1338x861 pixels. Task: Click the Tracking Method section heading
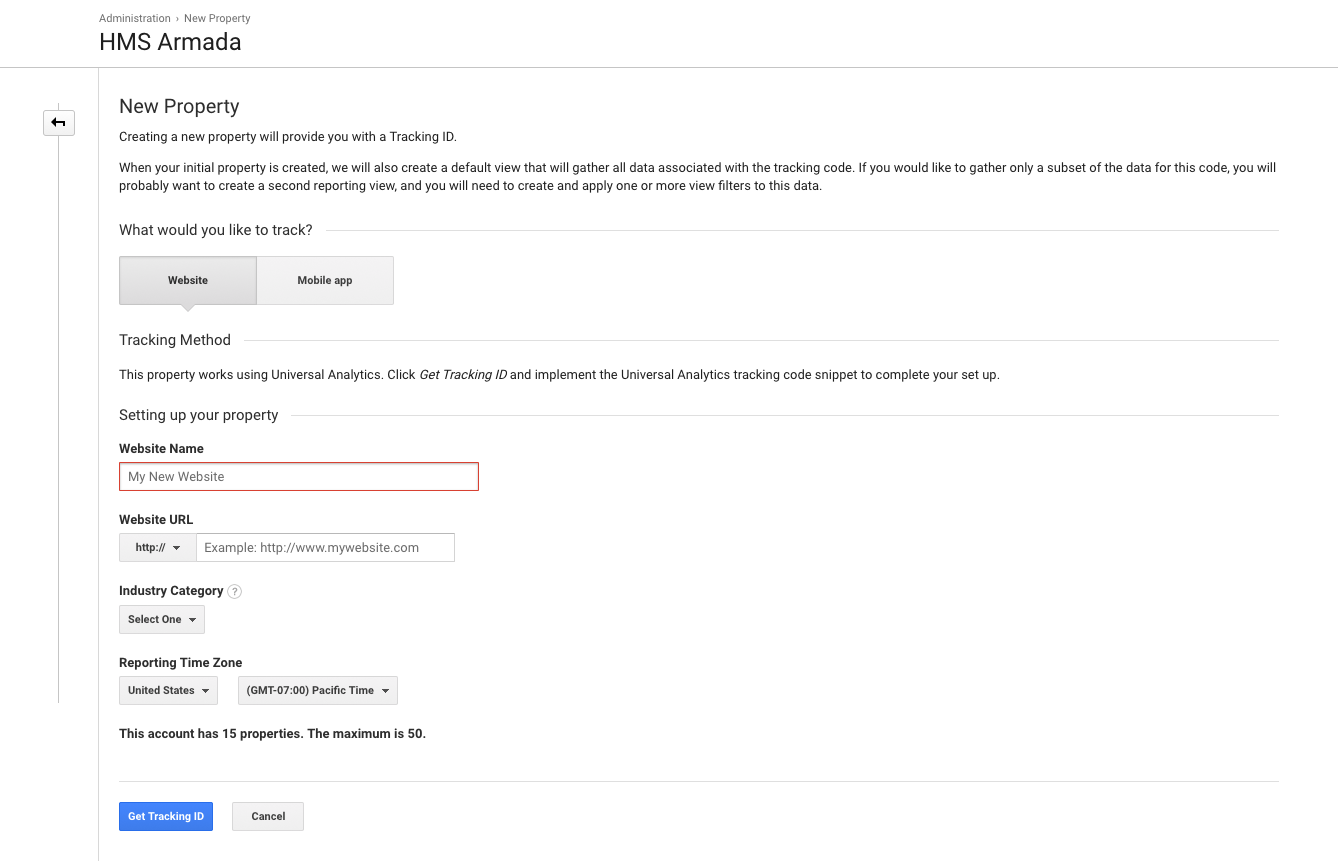pyautogui.click(x=175, y=340)
